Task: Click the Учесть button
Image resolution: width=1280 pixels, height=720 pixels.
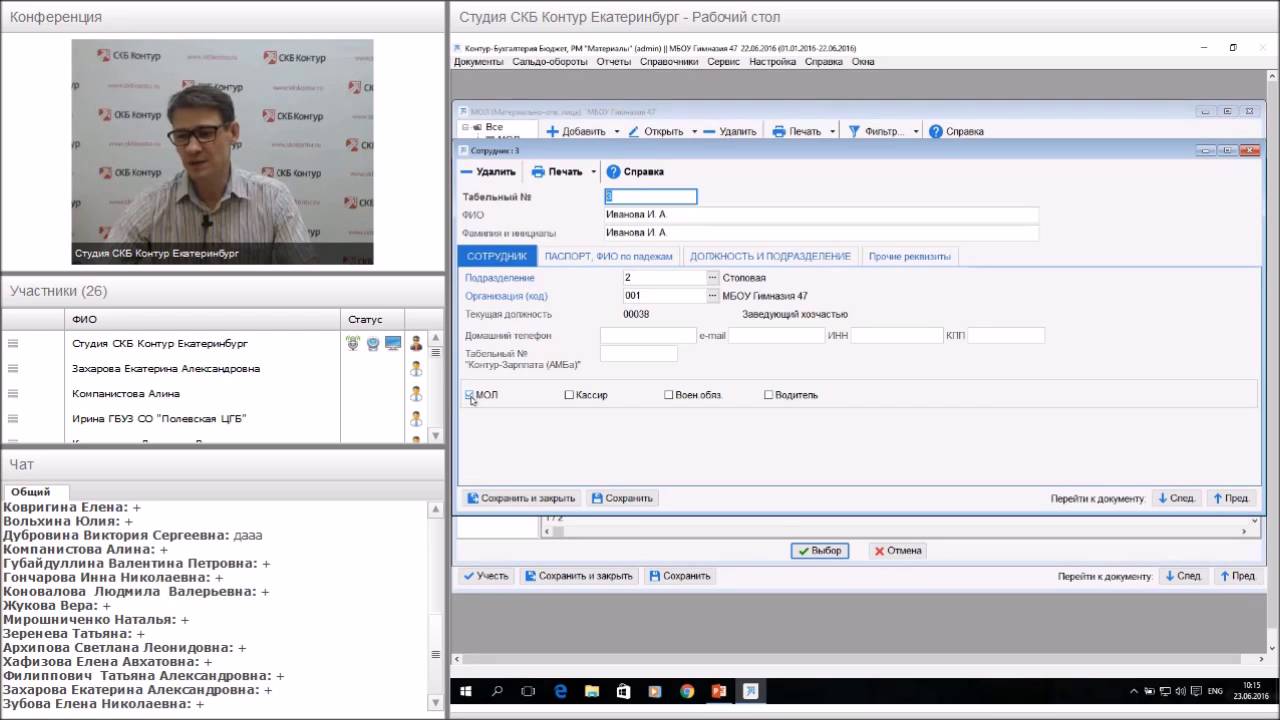Action: pyautogui.click(x=485, y=576)
